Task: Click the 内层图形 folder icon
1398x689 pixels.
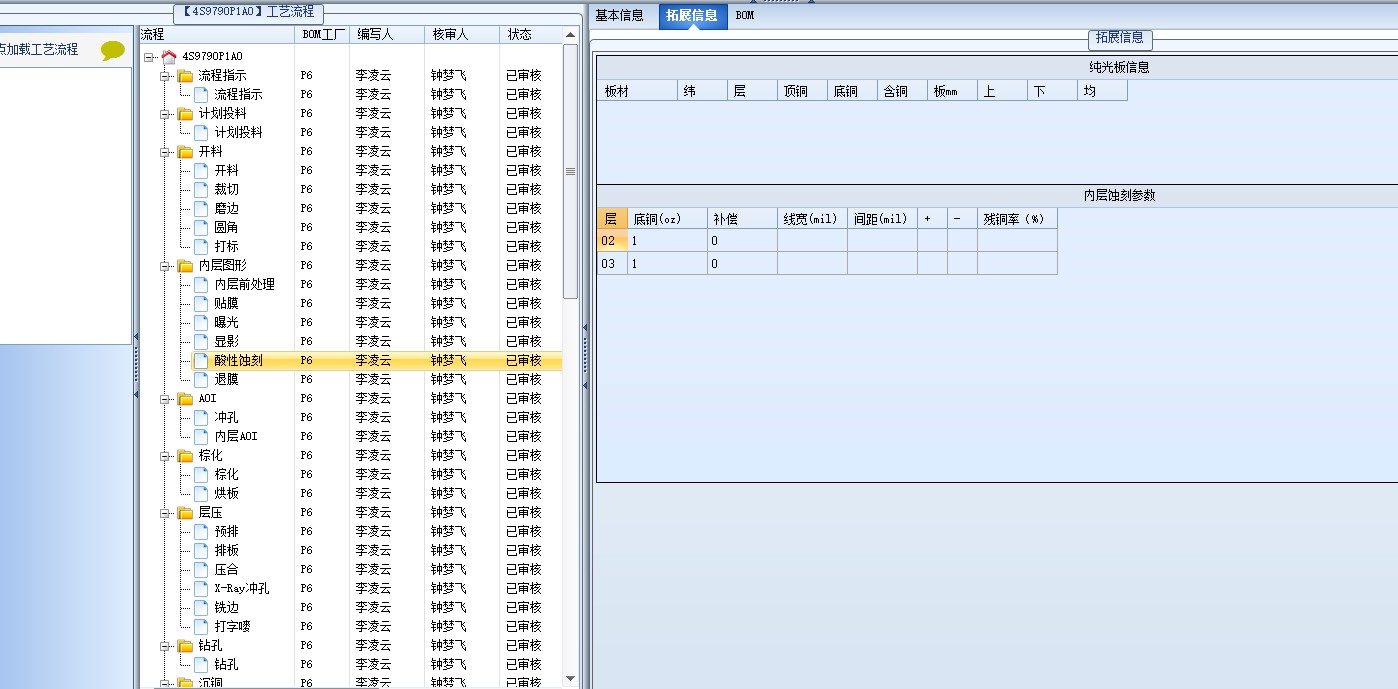Action: coord(185,266)
